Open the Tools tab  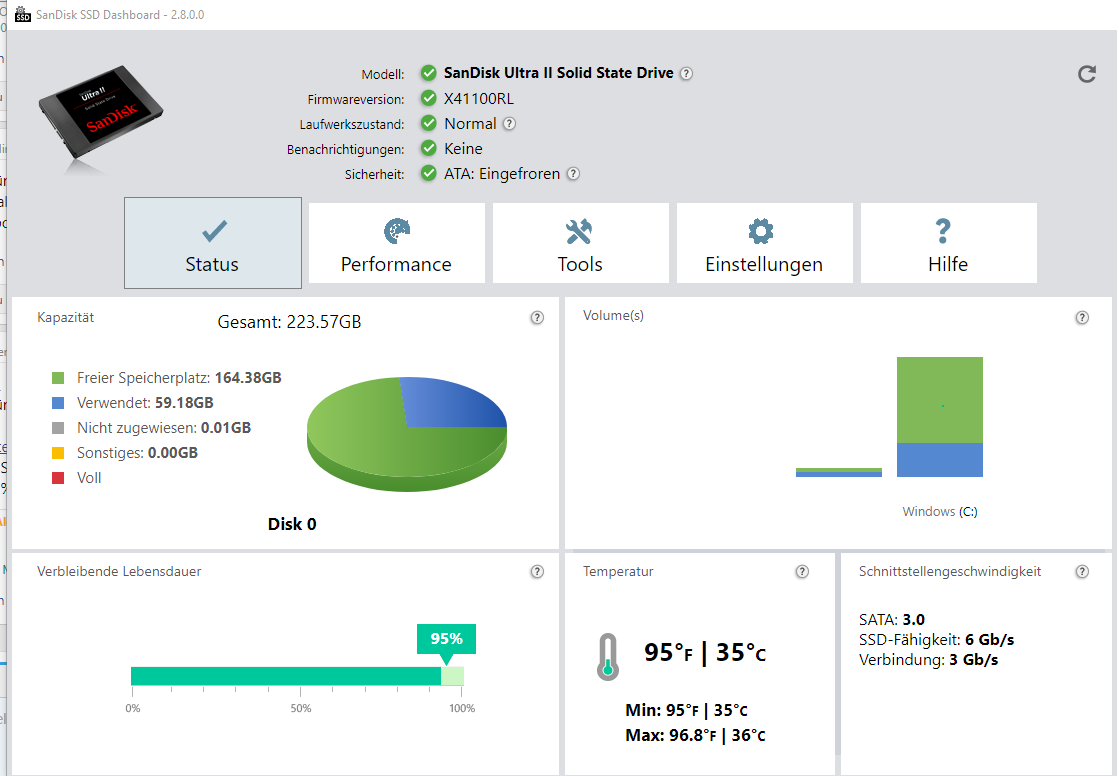[x=580, y=243]
